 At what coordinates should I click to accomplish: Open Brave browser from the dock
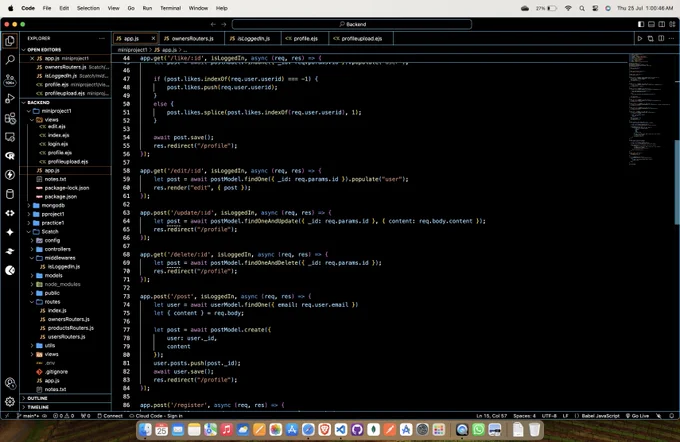[324, 430]
